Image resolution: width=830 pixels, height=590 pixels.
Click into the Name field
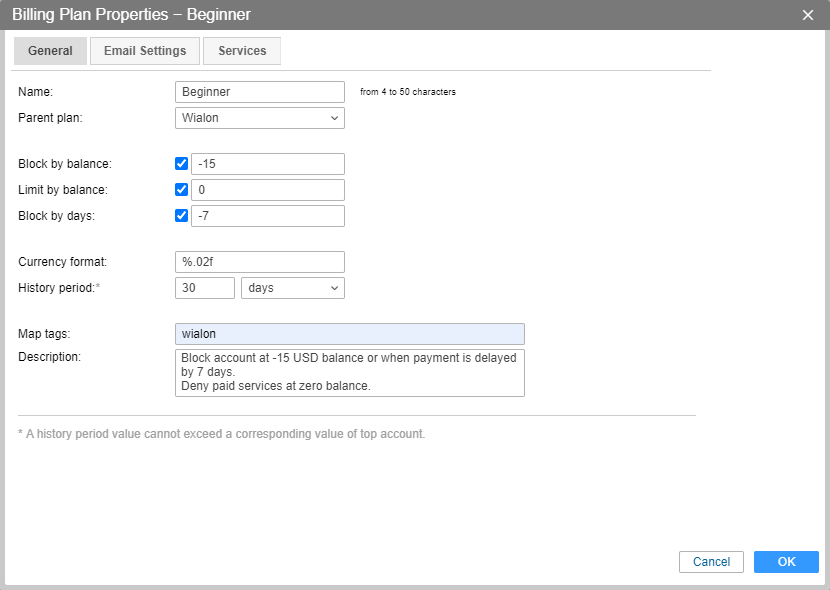pos(259,92)
